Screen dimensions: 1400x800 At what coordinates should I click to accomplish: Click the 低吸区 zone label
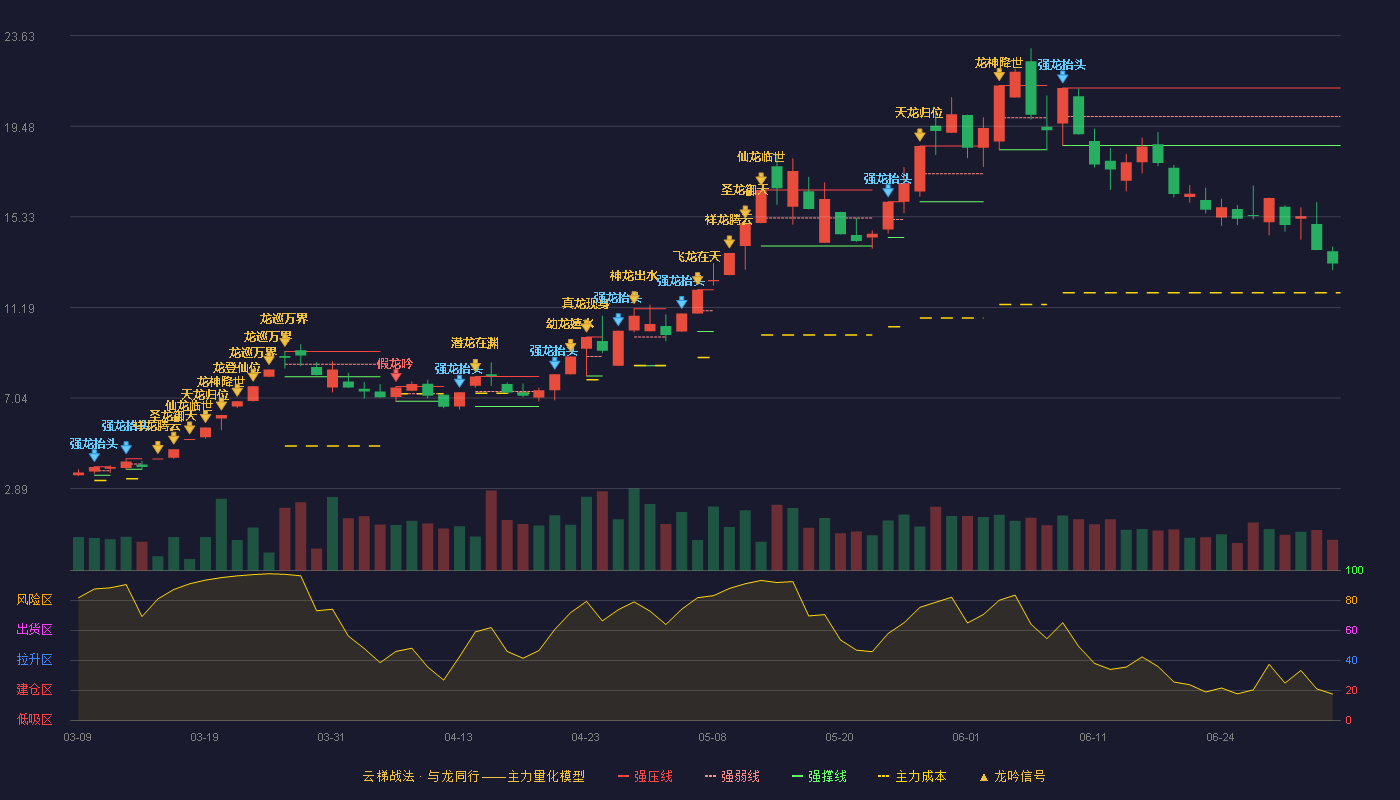pyautogui.click(x=34, y=719)
